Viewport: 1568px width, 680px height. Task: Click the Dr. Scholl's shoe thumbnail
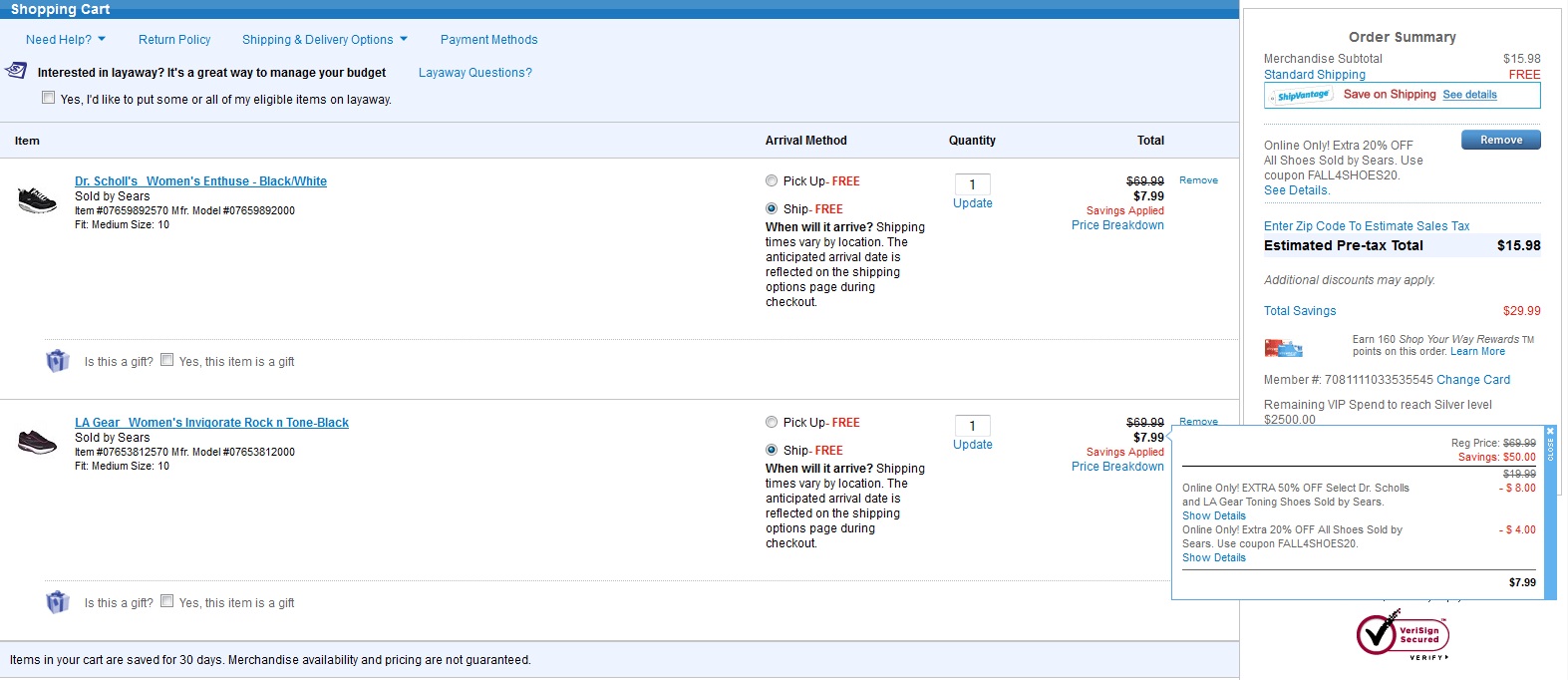pos(38,199)
